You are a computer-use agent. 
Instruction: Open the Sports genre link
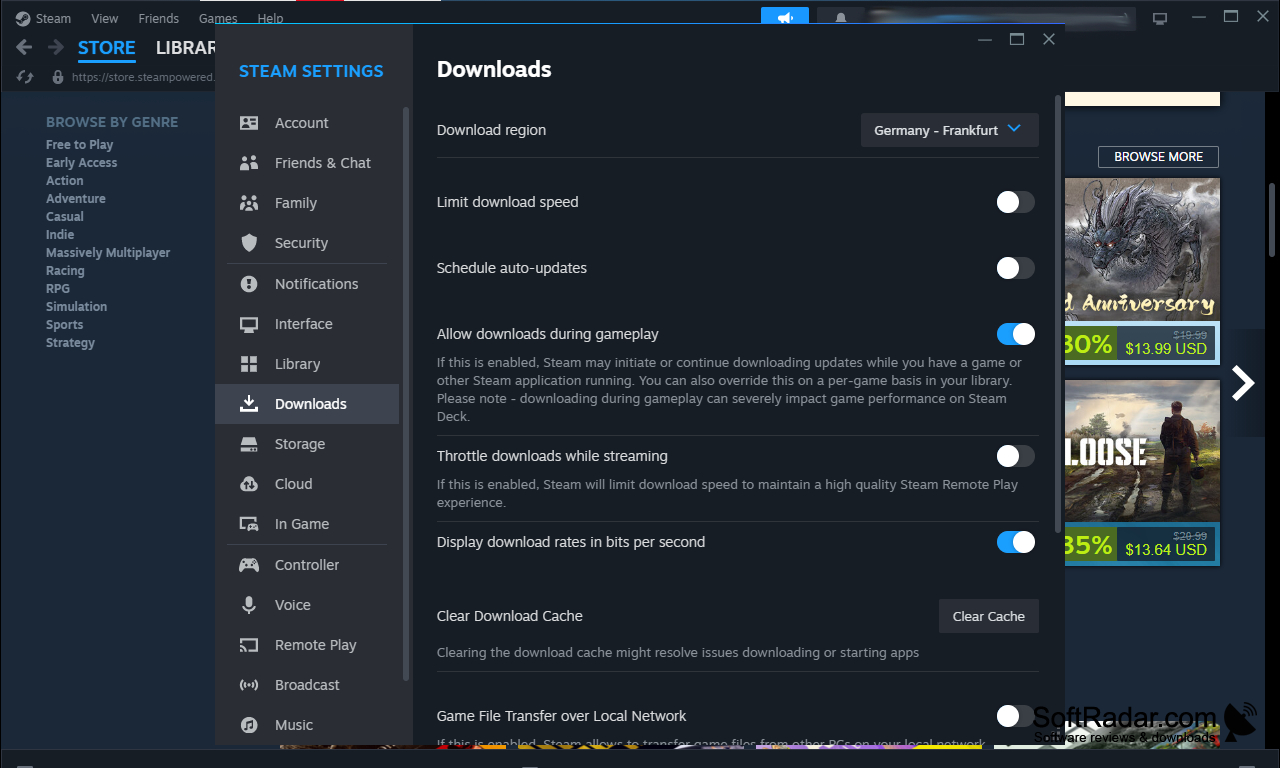click(x=65, y=325)
